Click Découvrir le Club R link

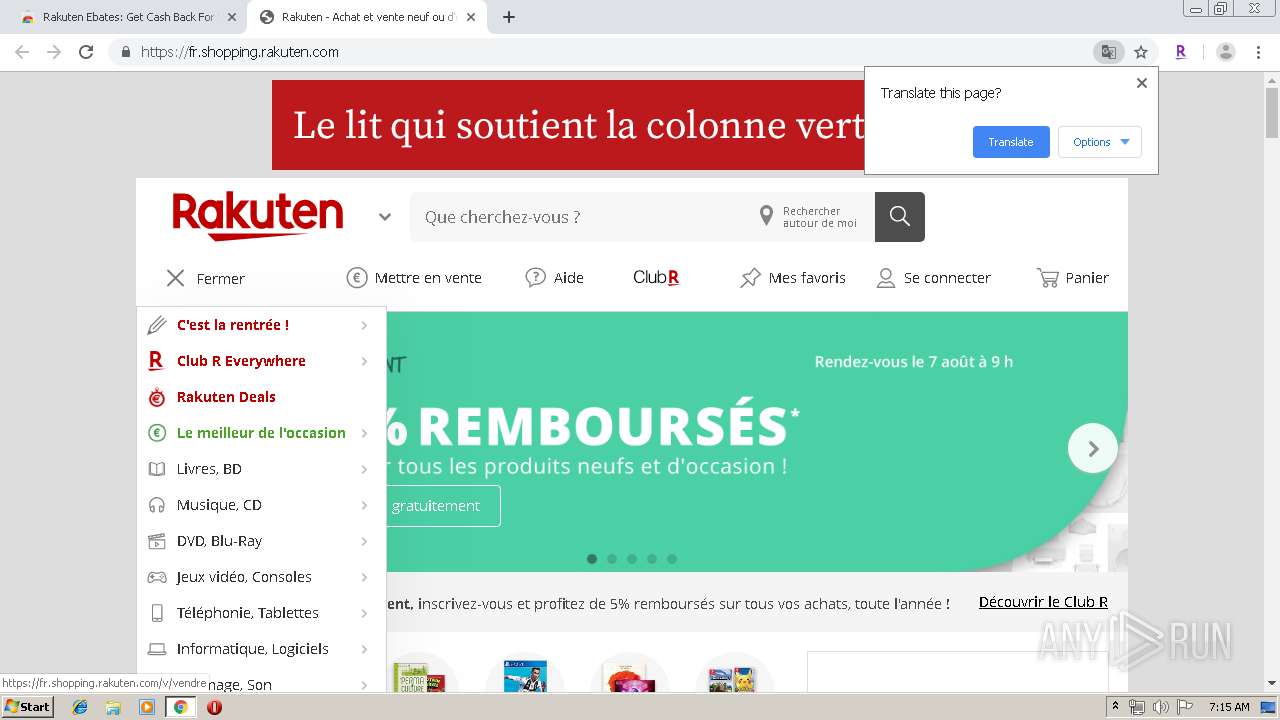[x=1043, y=602]
